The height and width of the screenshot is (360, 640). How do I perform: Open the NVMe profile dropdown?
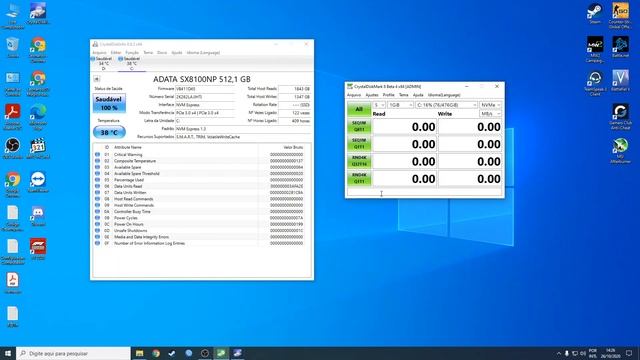coord(490,105)
